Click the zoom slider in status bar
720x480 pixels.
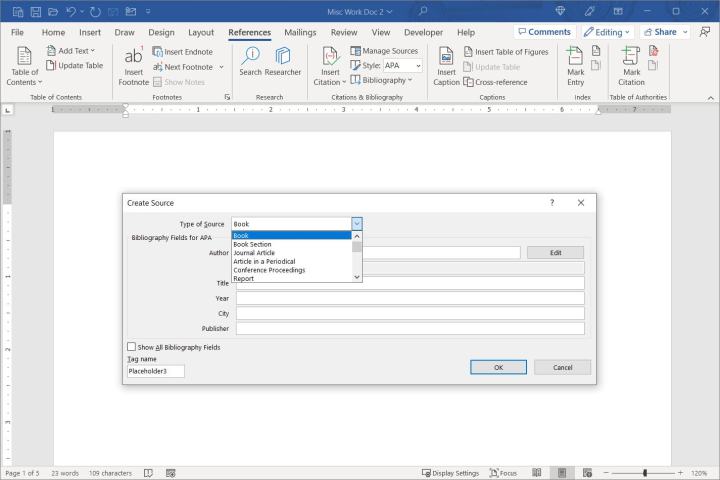(645, 472)
